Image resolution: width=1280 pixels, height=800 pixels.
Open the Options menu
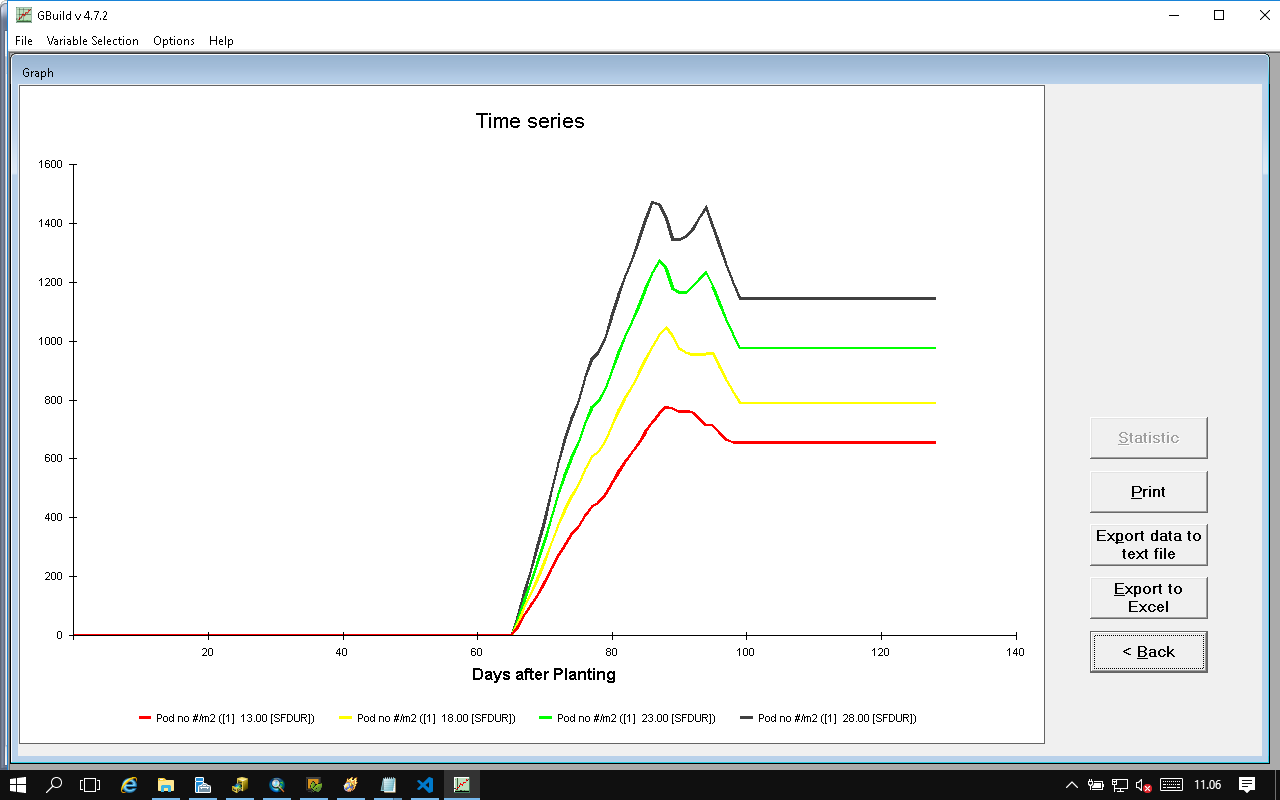174,41
